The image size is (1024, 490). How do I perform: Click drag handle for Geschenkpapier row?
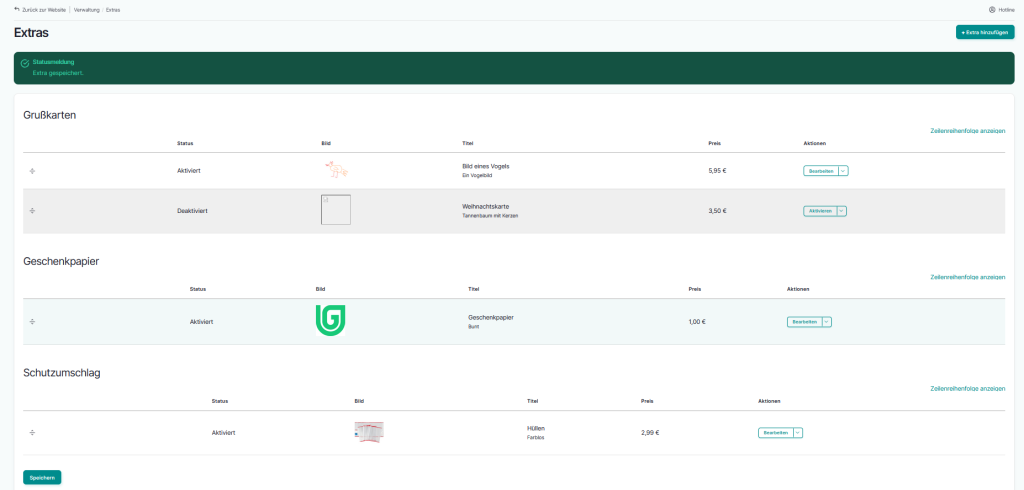pos(32,322)
